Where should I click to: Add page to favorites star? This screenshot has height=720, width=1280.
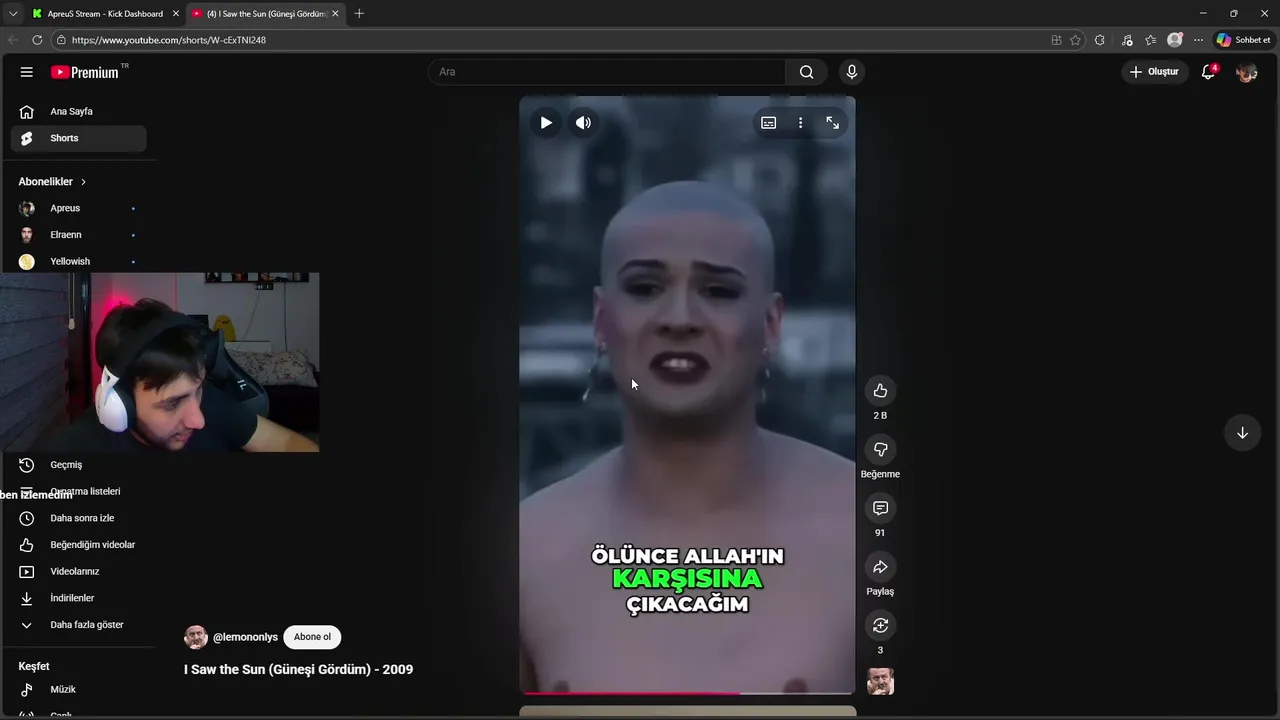1075,40
